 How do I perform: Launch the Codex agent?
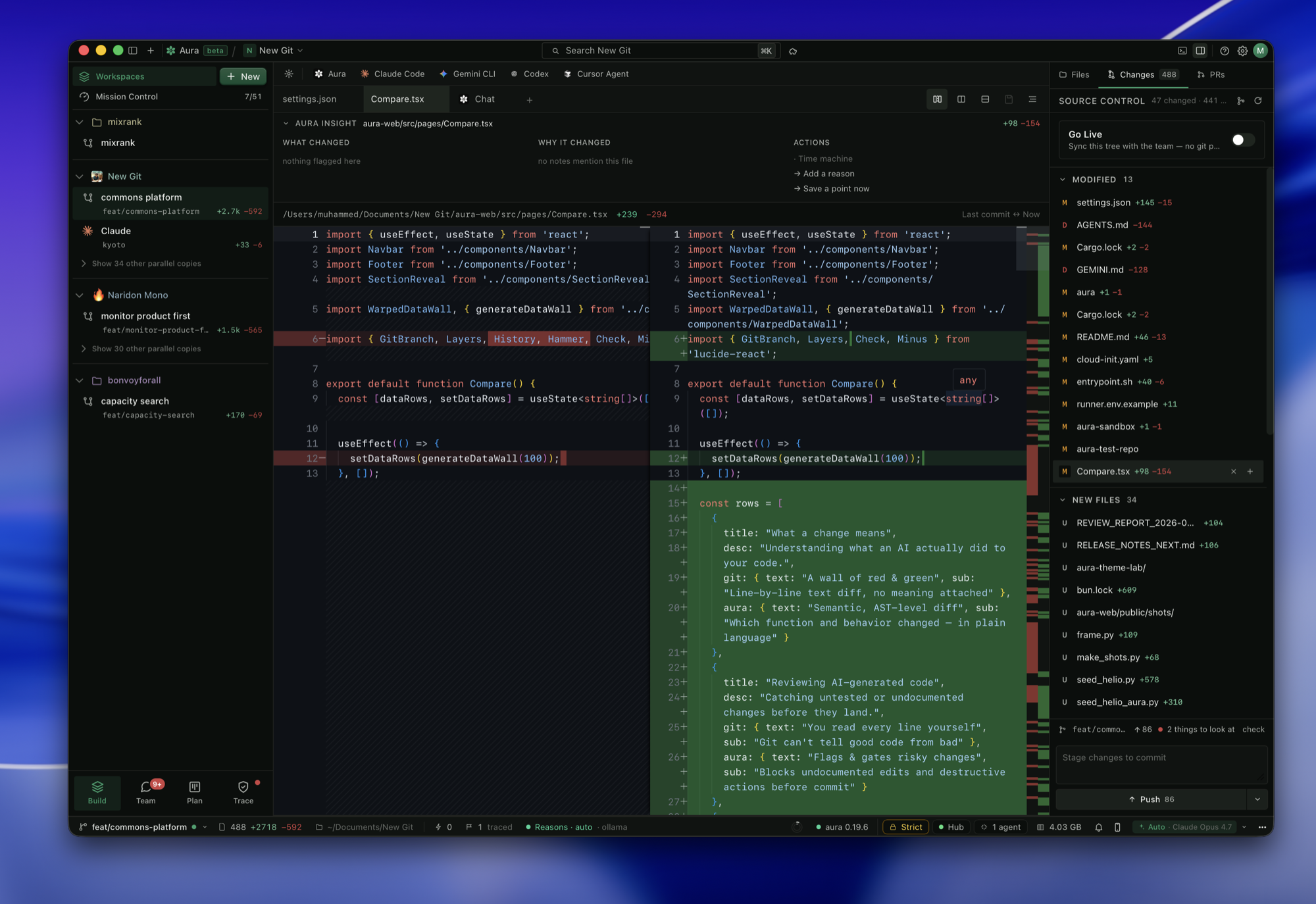pos(530,74)
